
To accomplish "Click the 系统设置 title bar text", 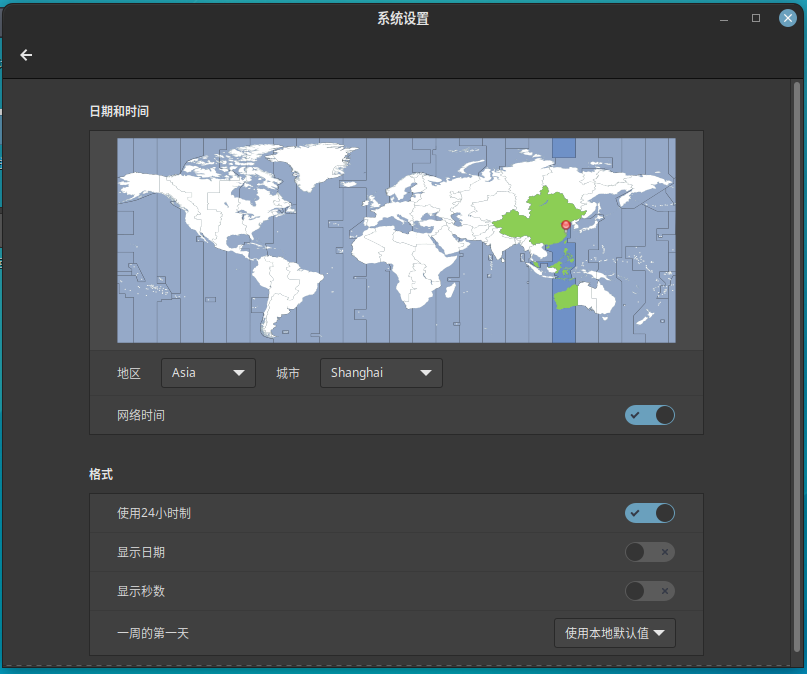I will pyautogui.click(x=403, y=18).
